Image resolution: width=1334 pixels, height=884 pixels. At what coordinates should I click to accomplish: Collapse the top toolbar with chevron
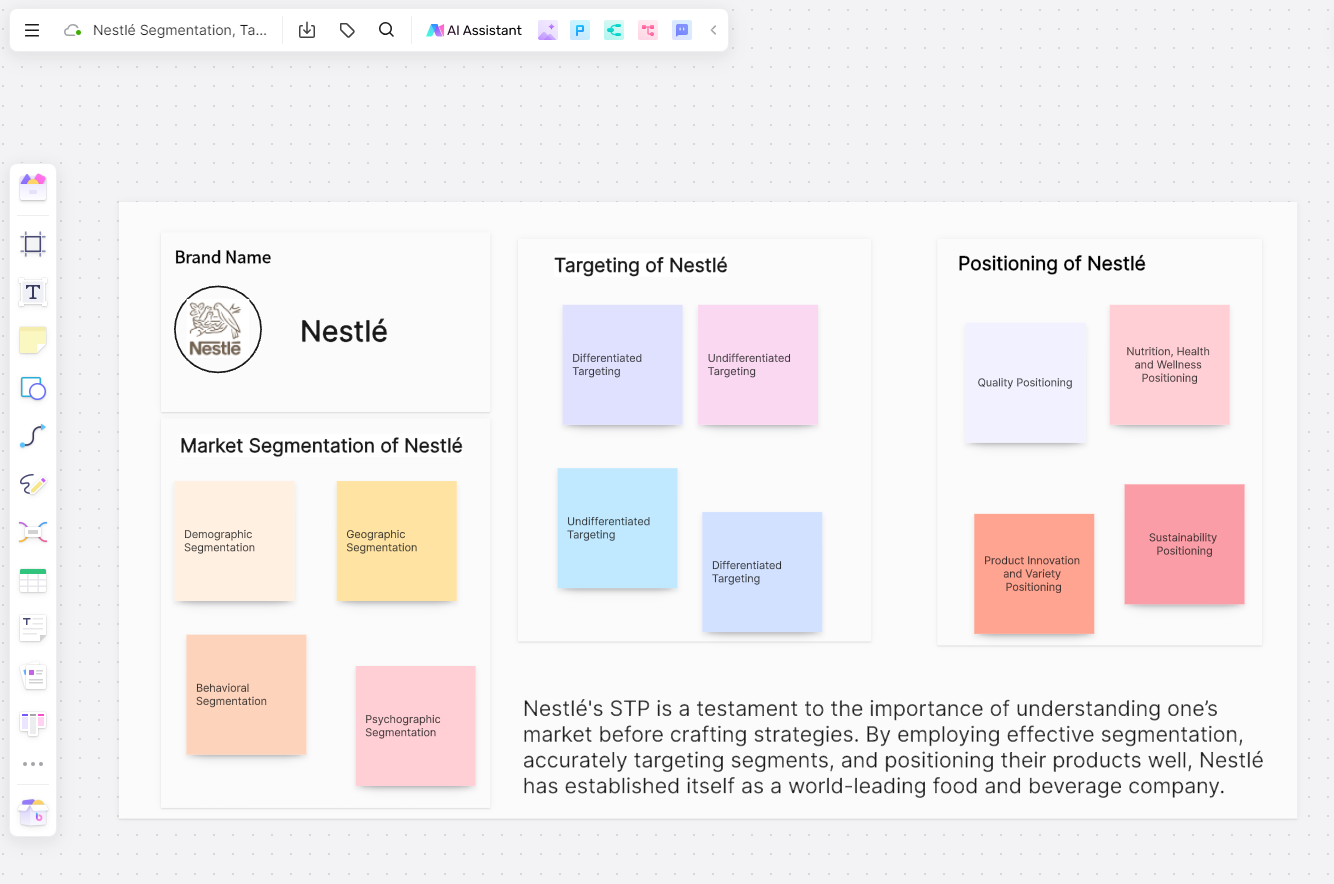(713, 30)
